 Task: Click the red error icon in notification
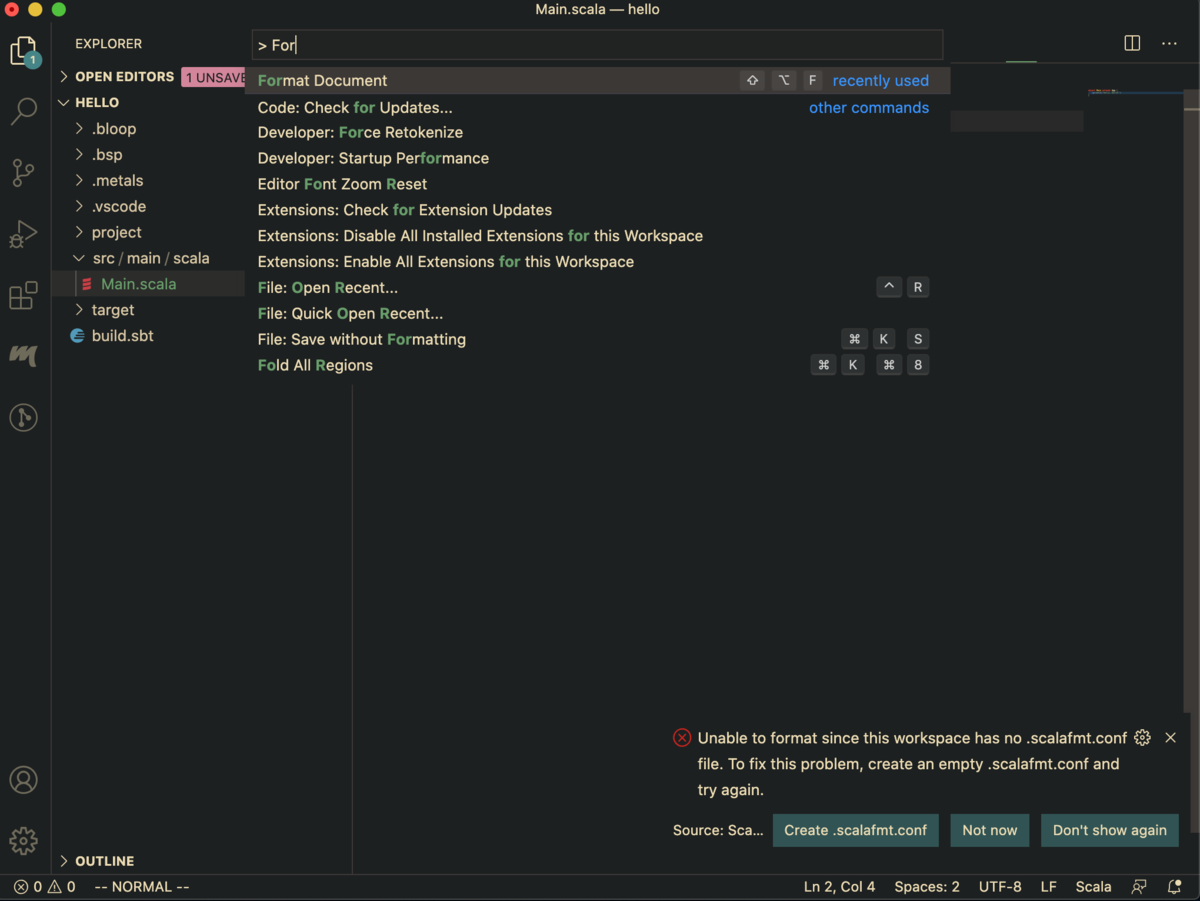[682, 738]
